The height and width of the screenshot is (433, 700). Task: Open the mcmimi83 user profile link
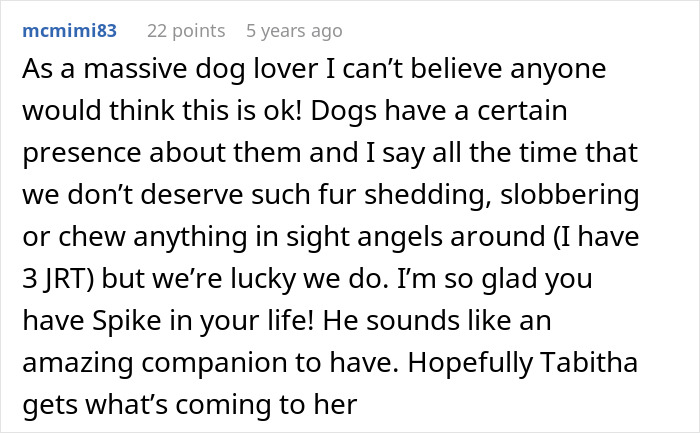point(70,31)
